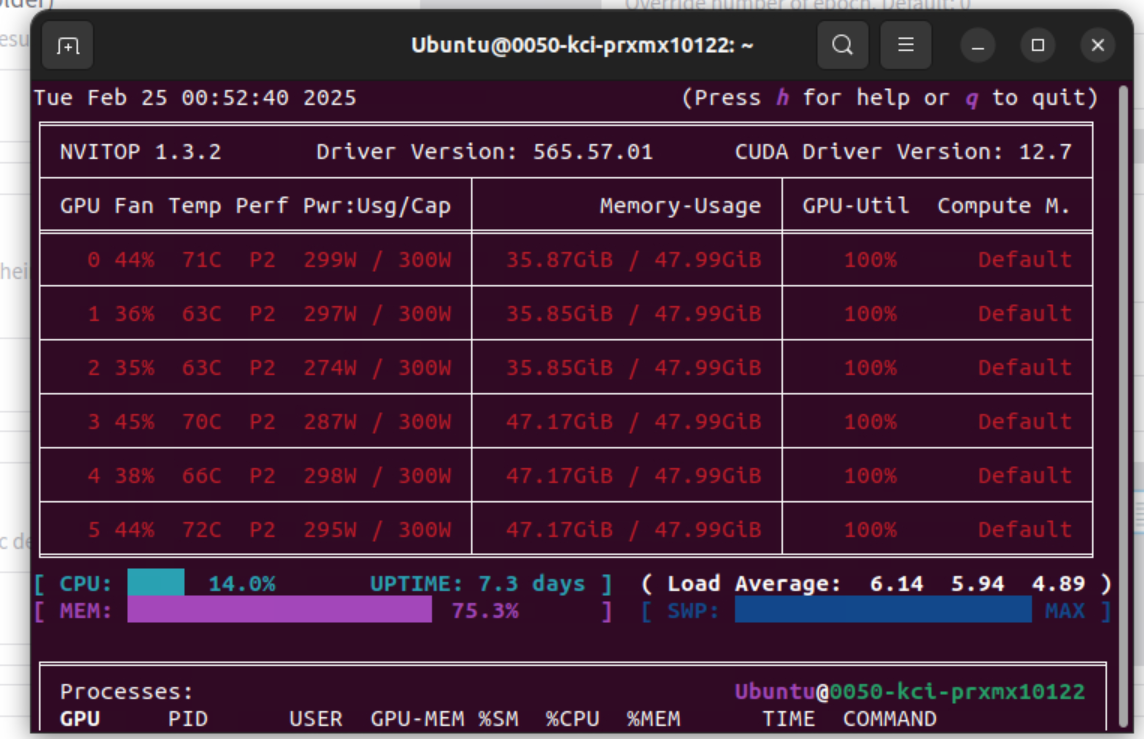Click the 'USER' process column header

click(x=315, y=719)
